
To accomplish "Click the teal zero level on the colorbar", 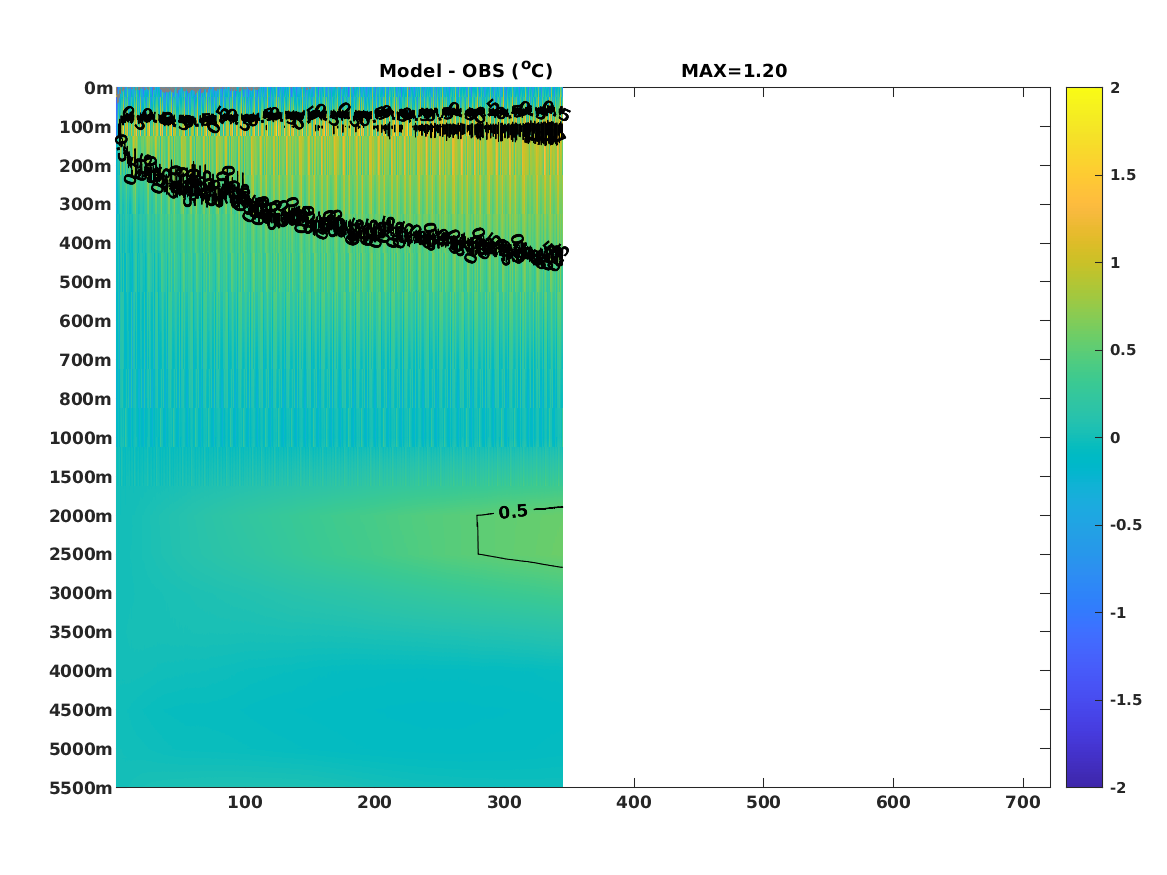I will coord(1084,438).
